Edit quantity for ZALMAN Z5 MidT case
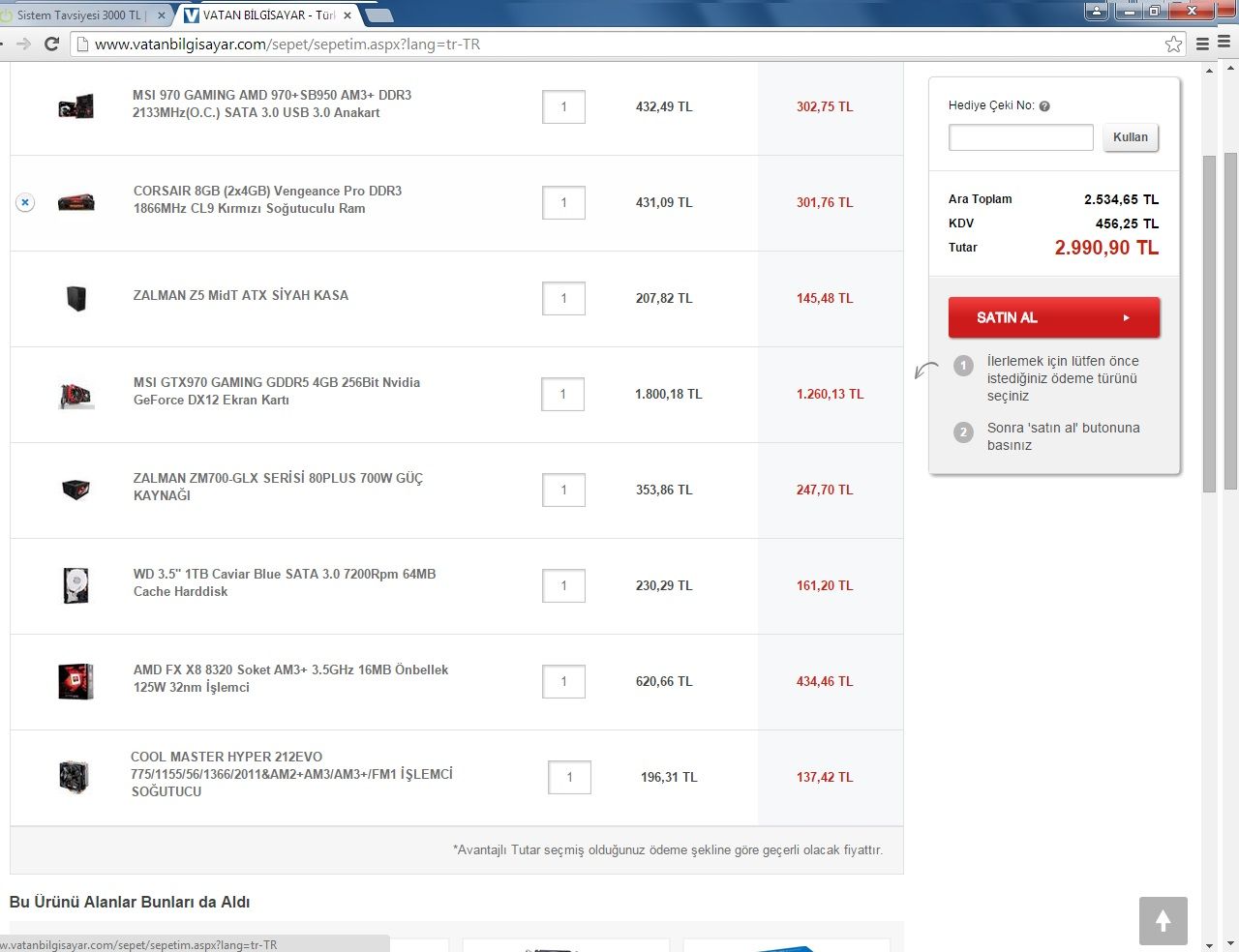The width and height of the screenshot is (1239, 952). pyautogui.click(x=563, y=298)
